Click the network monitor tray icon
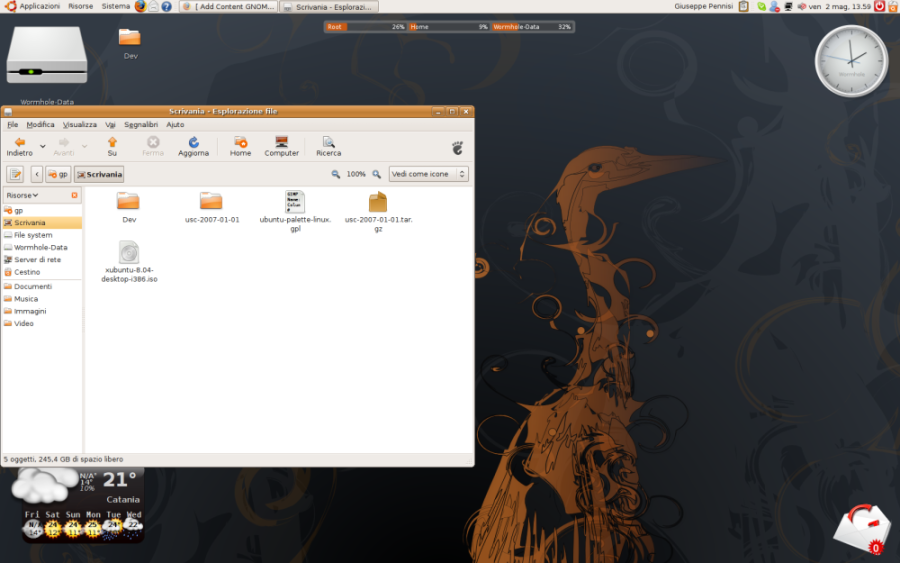 click(x=788, y=6)
